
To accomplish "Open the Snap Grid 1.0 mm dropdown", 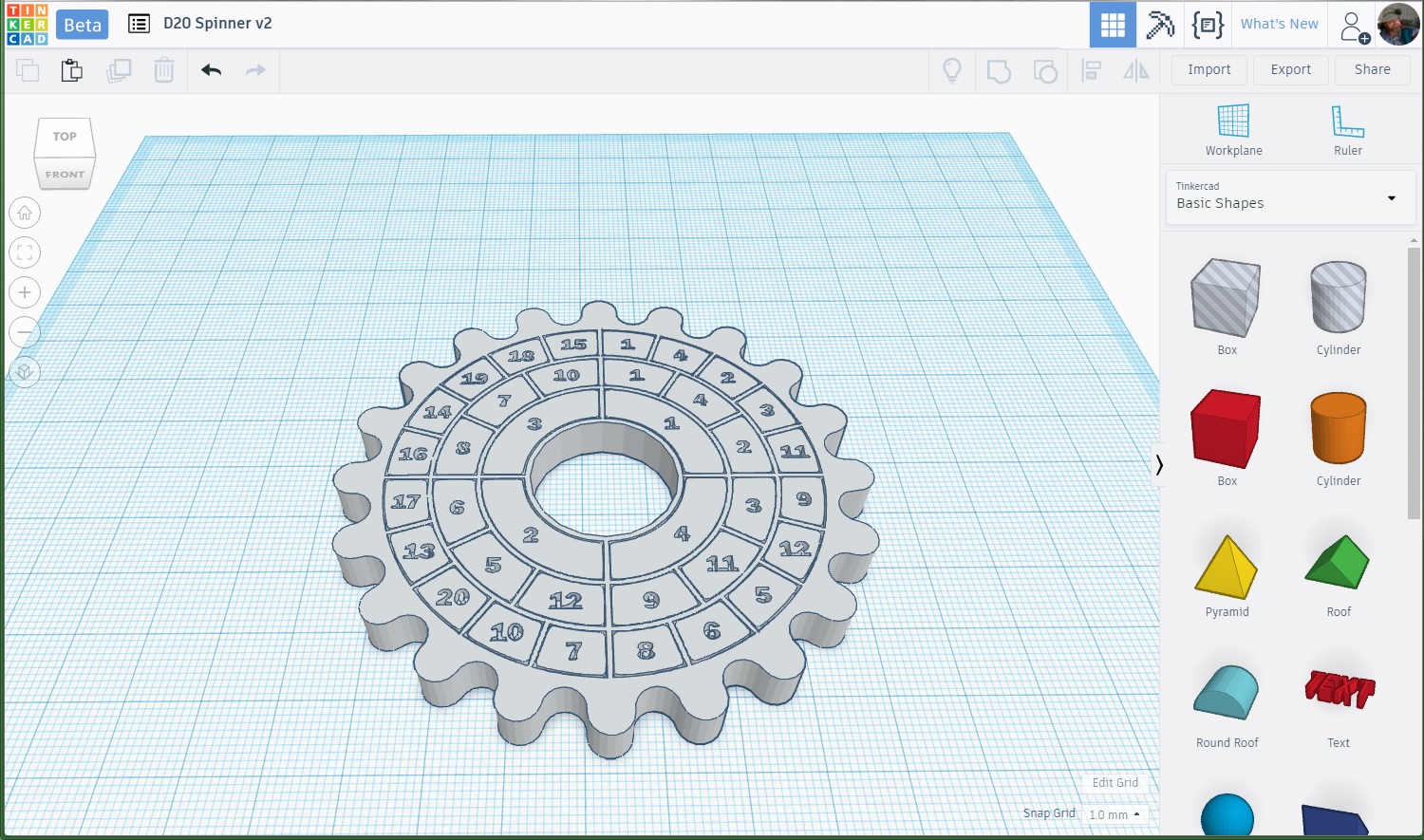I will (x=1115, y=814).
